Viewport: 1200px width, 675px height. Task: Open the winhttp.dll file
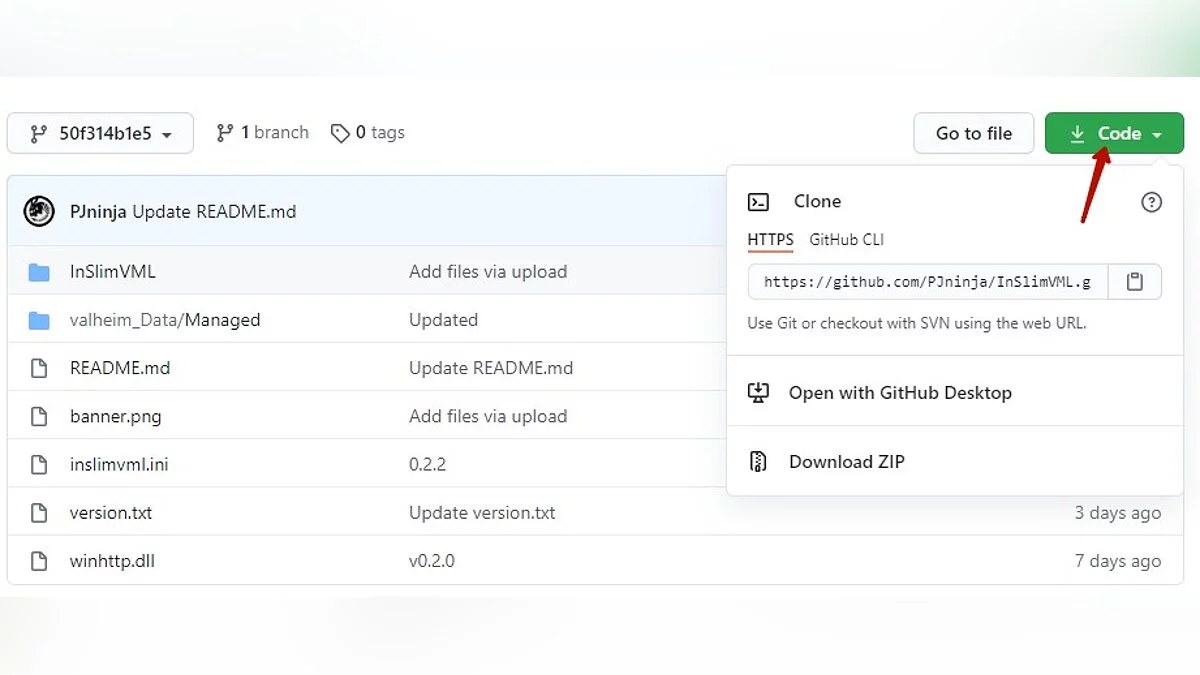(x=112, y=561)
